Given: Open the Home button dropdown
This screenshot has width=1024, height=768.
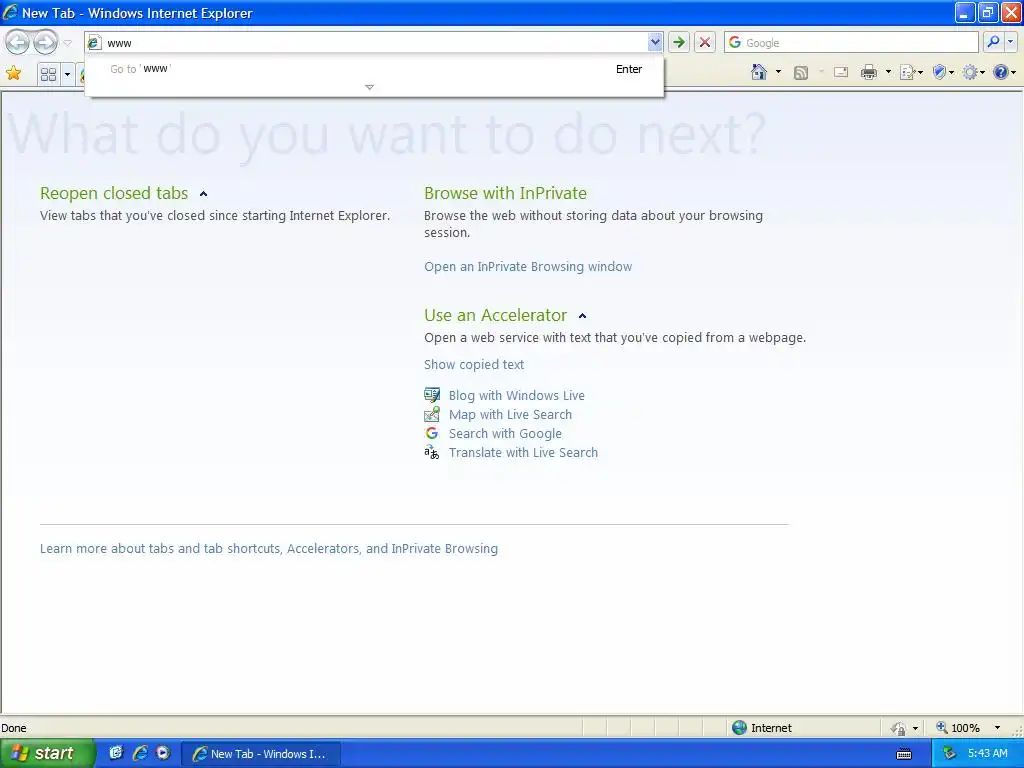Looking at the screenshot, I should [x=778, y=72].
